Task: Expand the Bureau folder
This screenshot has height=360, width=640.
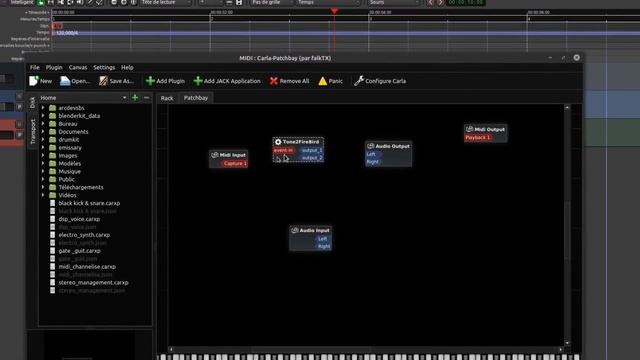Action: click(43, 124)
